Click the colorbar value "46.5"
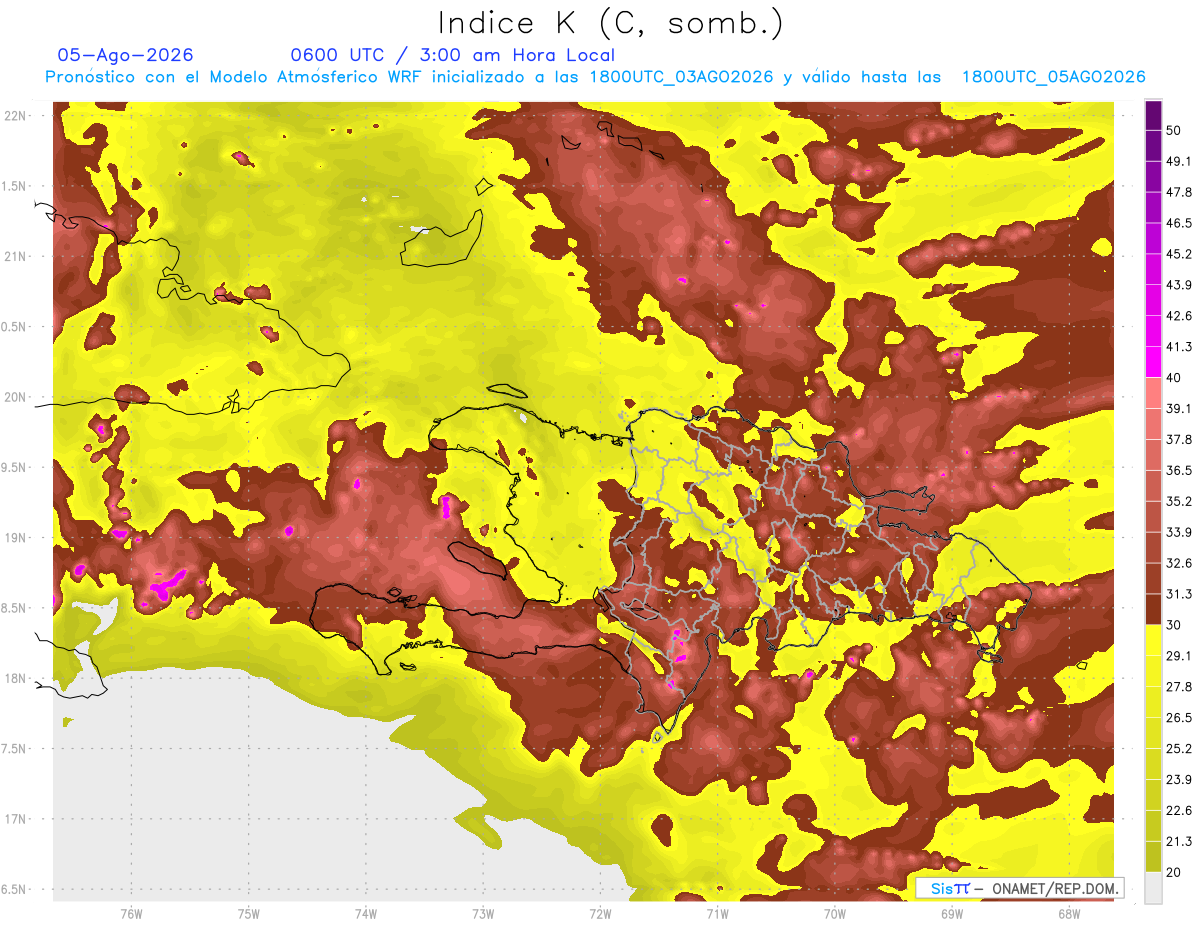This screenshot has height=927, width=1200. coord(1178,223)
